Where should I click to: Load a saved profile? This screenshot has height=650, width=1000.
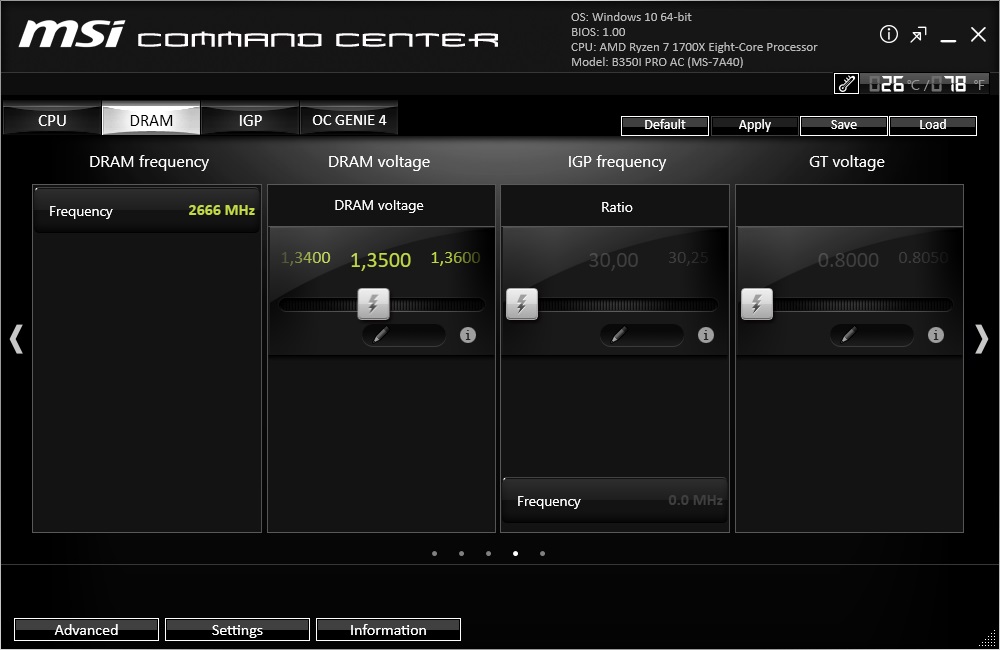[x=932, y=125]
